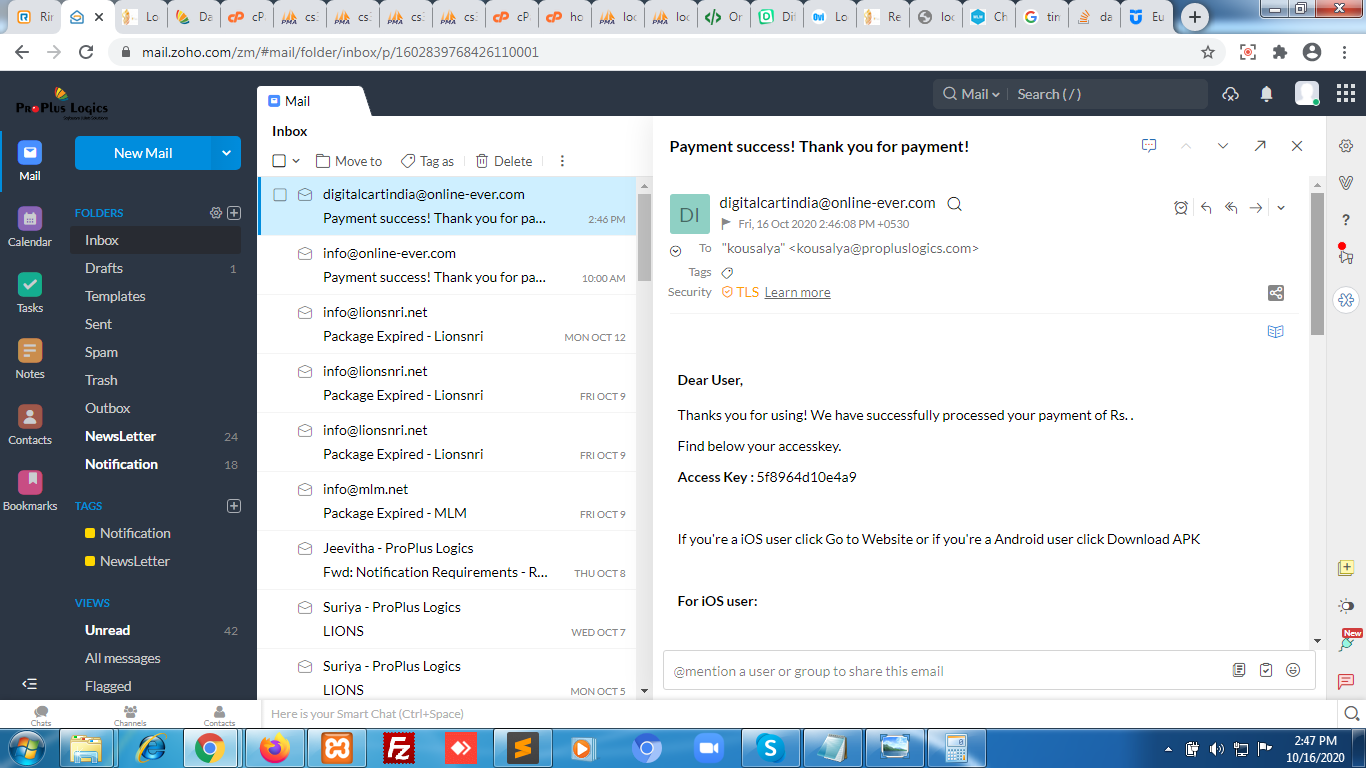Screen dimensions: 1366x768
Task: Open the Notes app icon
Action: pos(30,358)
